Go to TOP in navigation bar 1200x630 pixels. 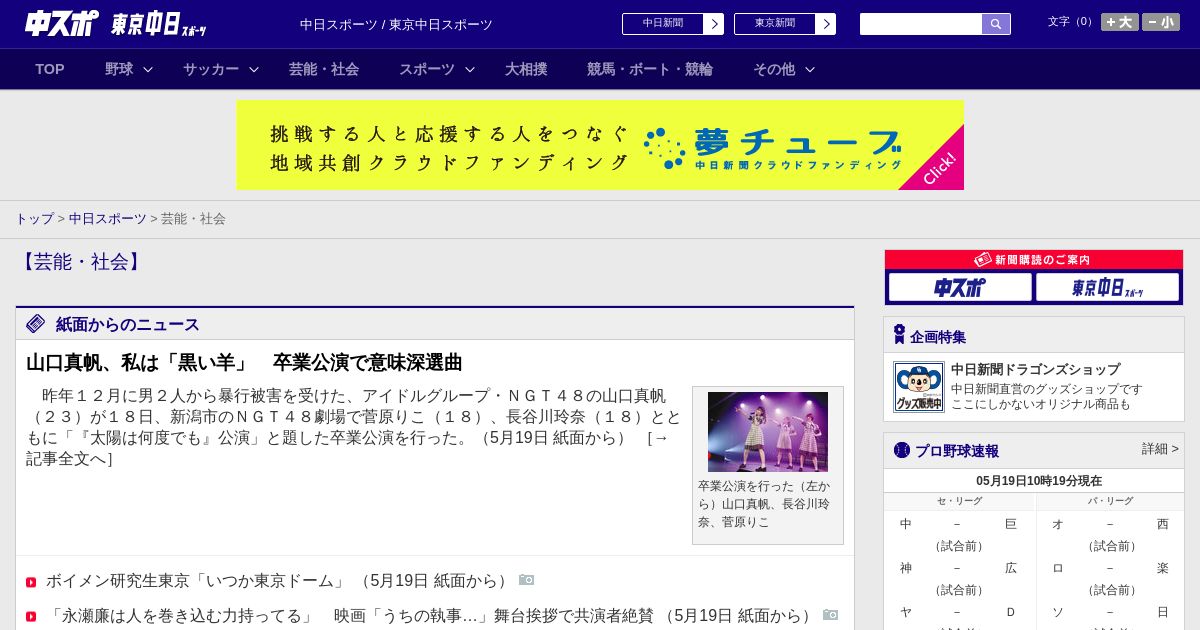[50, 69]
